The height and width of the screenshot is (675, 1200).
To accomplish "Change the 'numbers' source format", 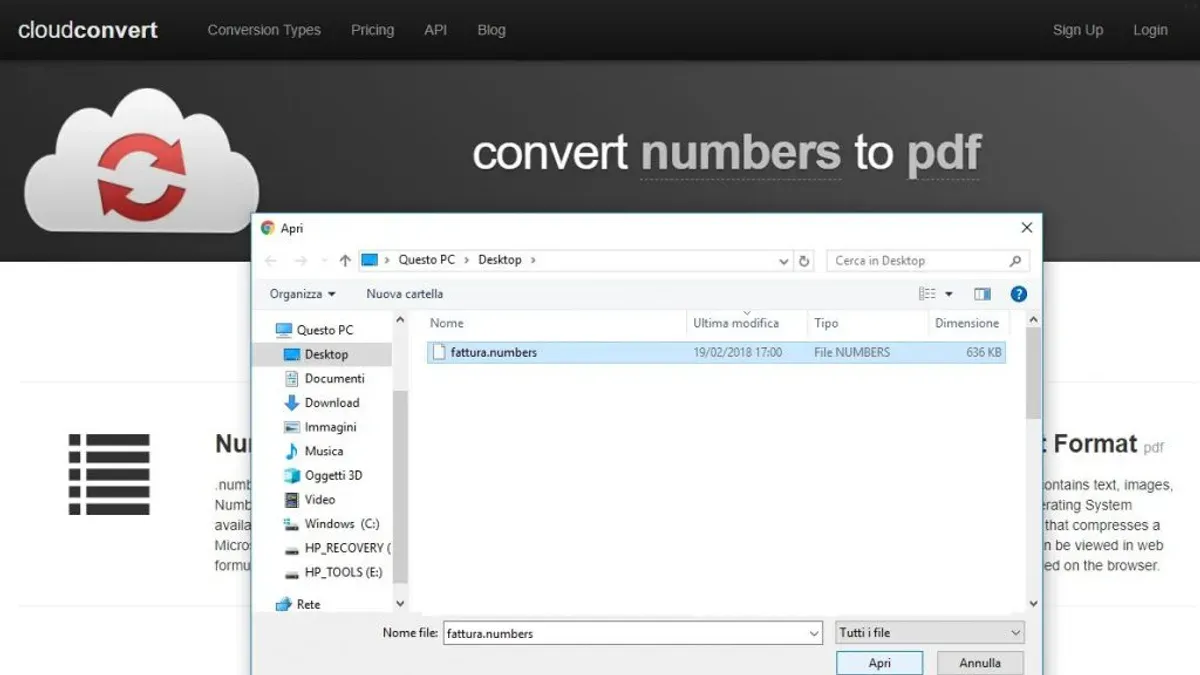I will click(x=740, y=153).
